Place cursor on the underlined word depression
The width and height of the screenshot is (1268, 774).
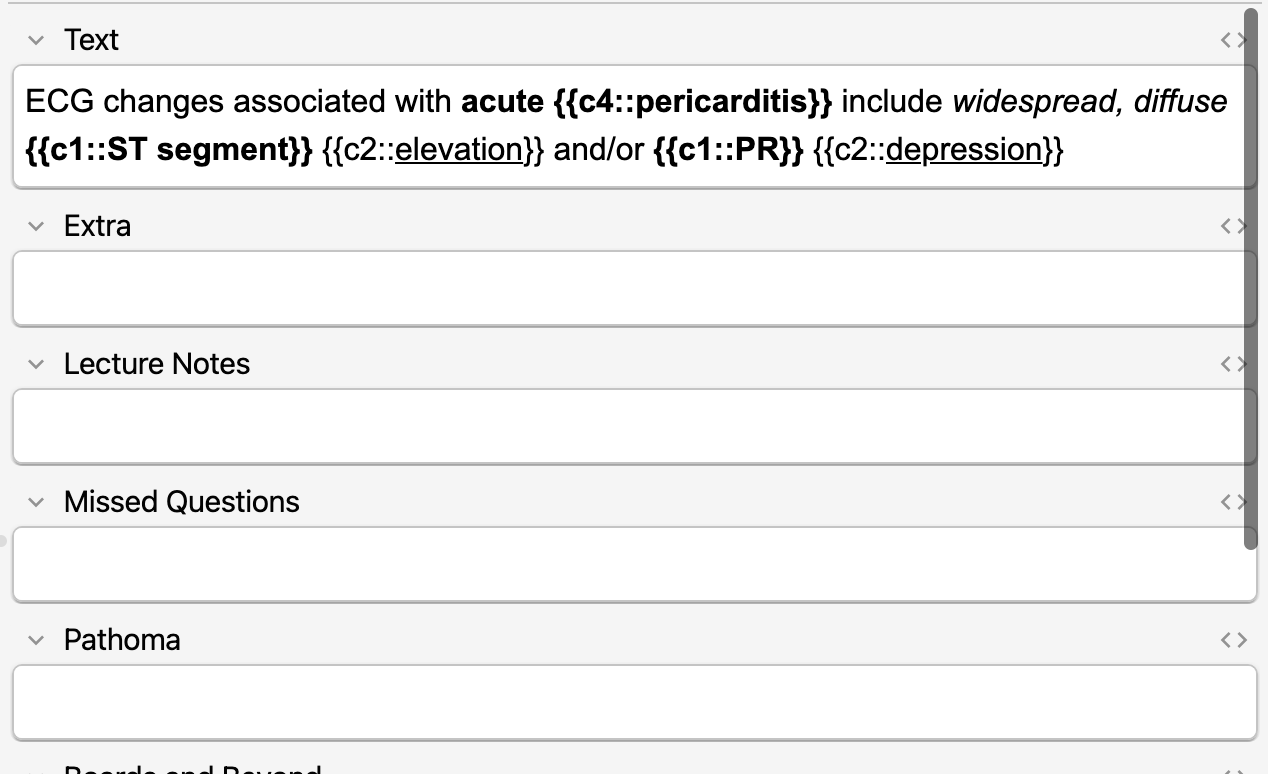[964, 149]
